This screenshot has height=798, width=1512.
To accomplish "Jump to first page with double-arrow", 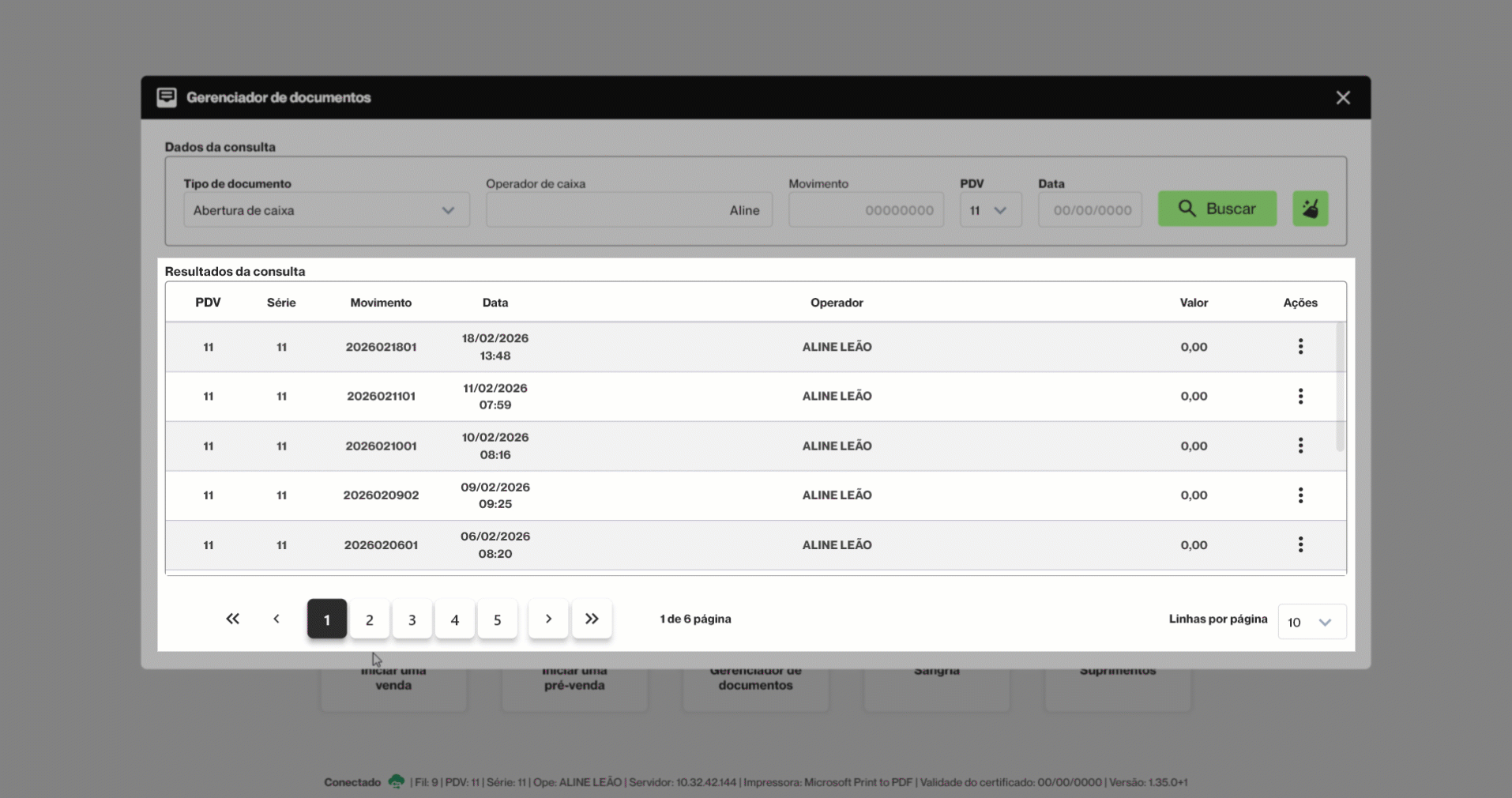I will (x=232, y=619).
